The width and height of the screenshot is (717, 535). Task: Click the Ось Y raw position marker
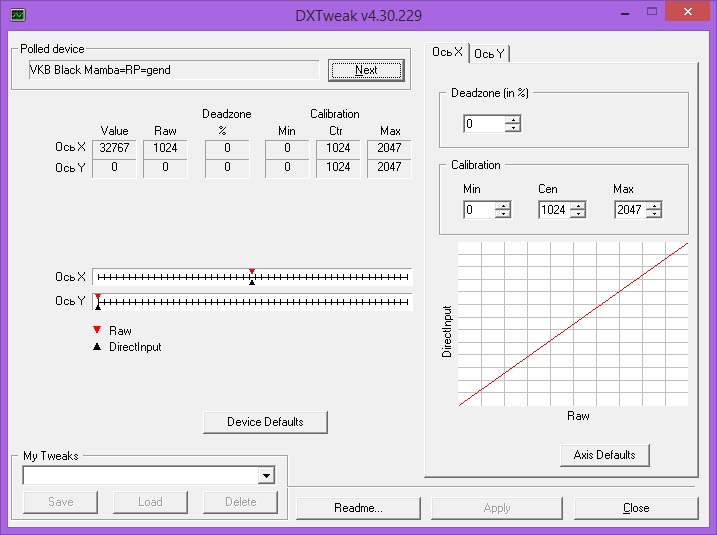click(x=98, y=296)
